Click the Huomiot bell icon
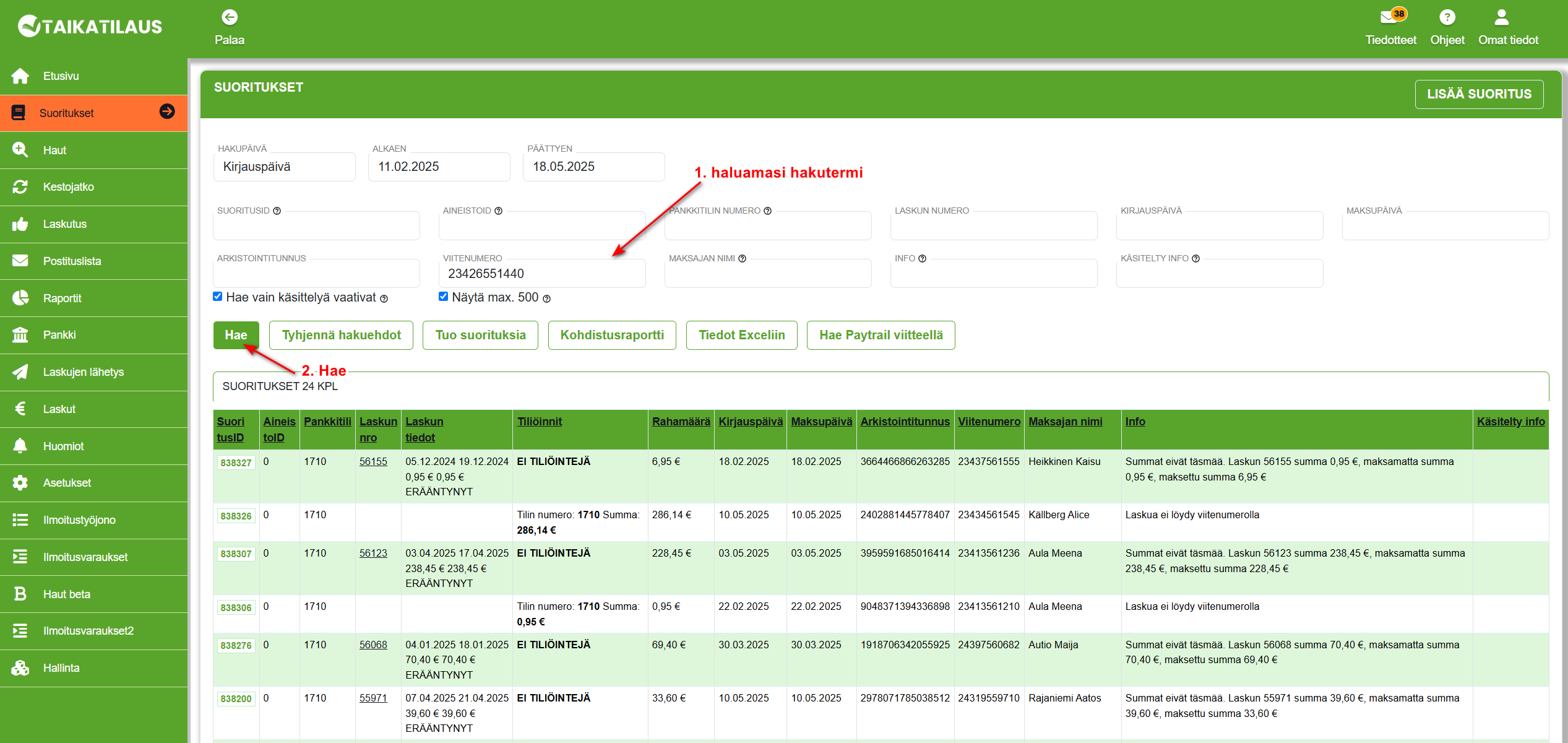 point(20,446)
